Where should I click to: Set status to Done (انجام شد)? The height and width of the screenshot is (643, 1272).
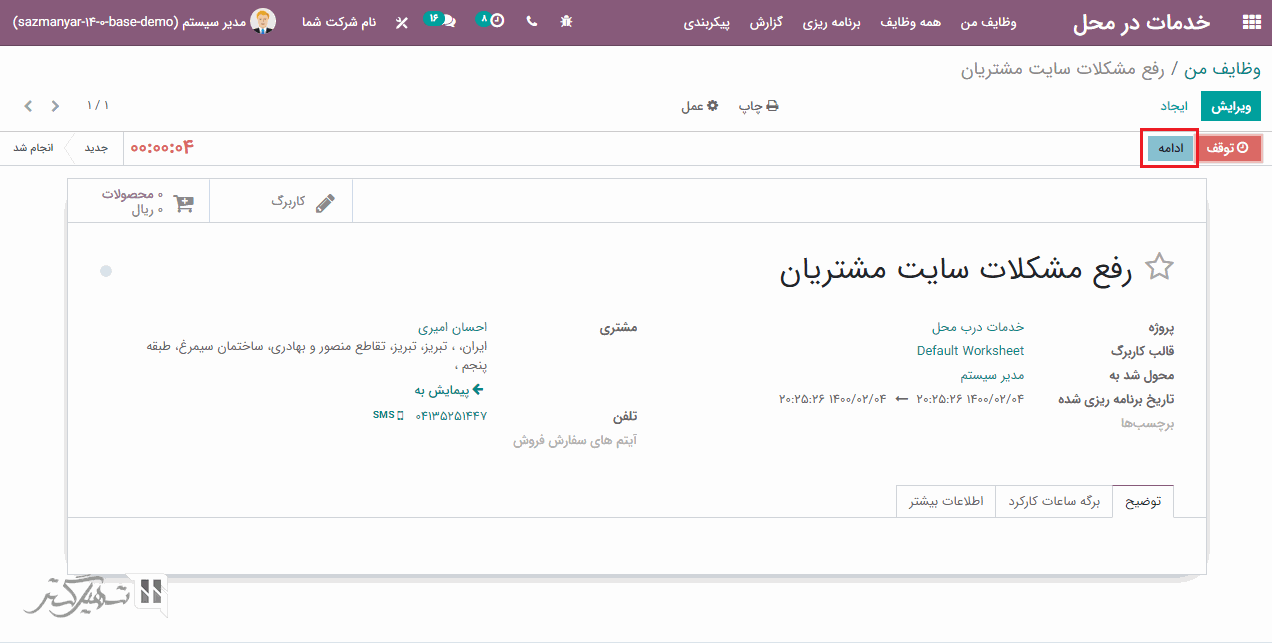point(33,148)
